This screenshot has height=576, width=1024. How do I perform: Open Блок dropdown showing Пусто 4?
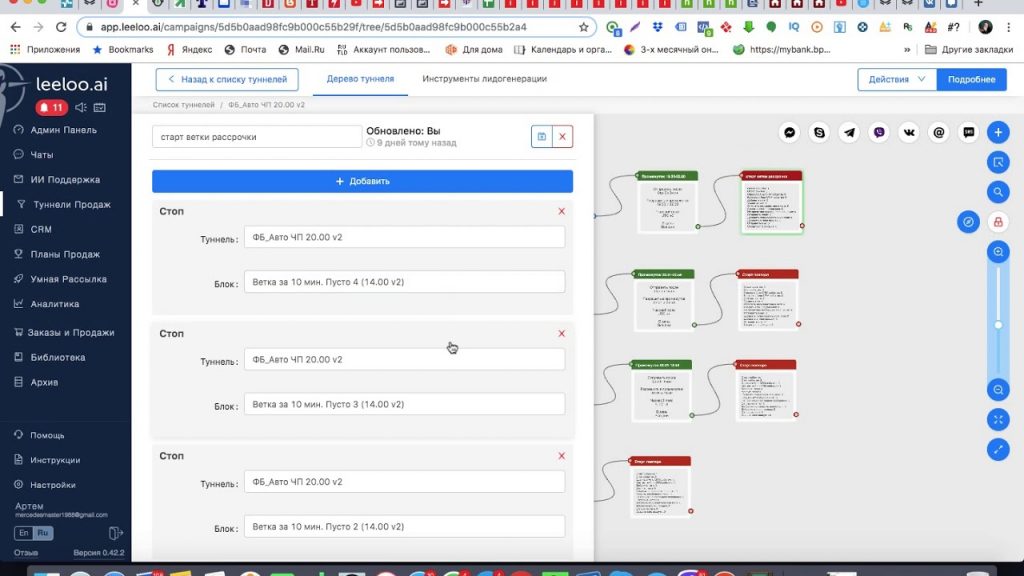(404, 282)
